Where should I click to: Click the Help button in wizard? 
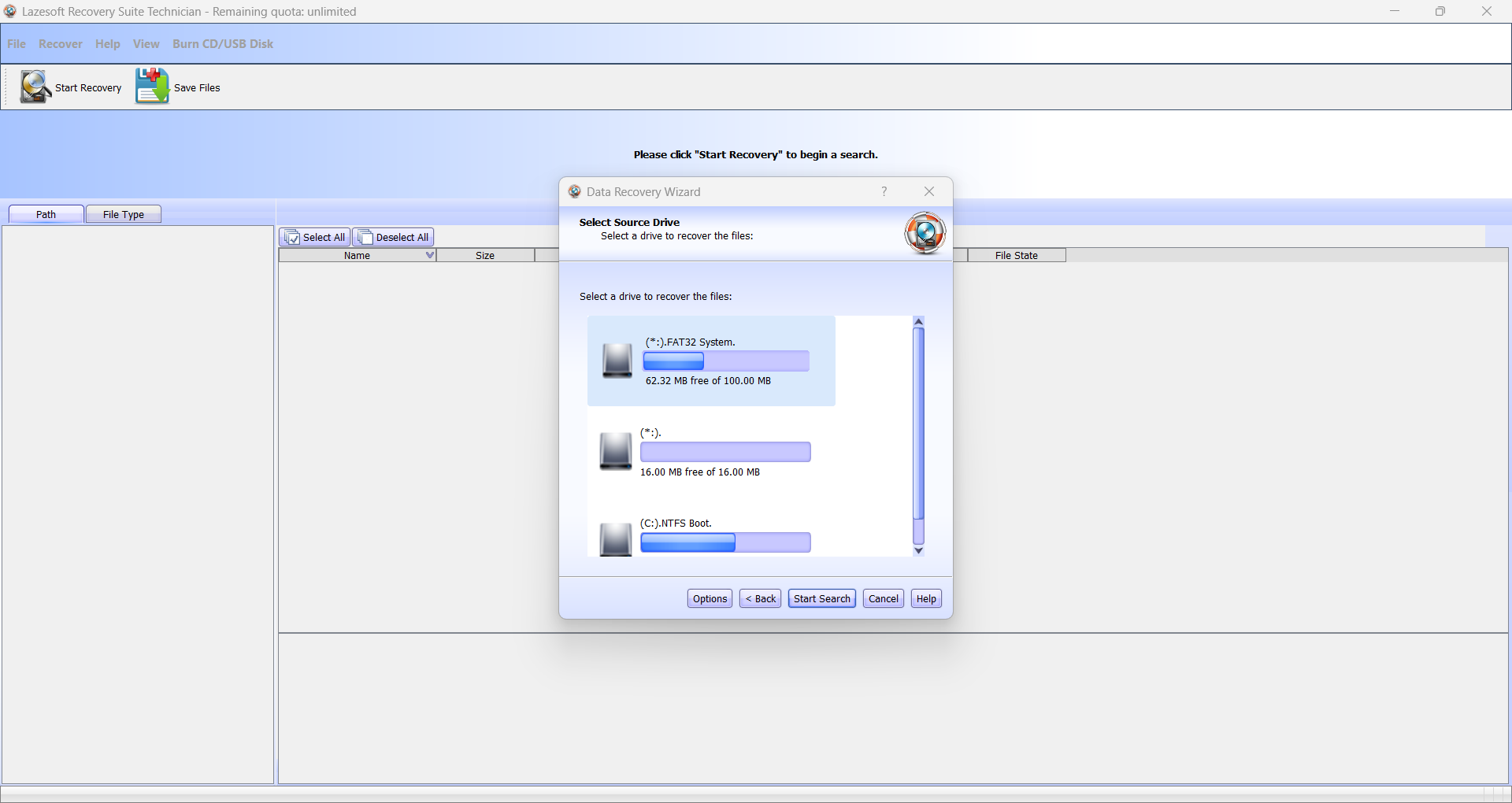(x=927, y=598)
